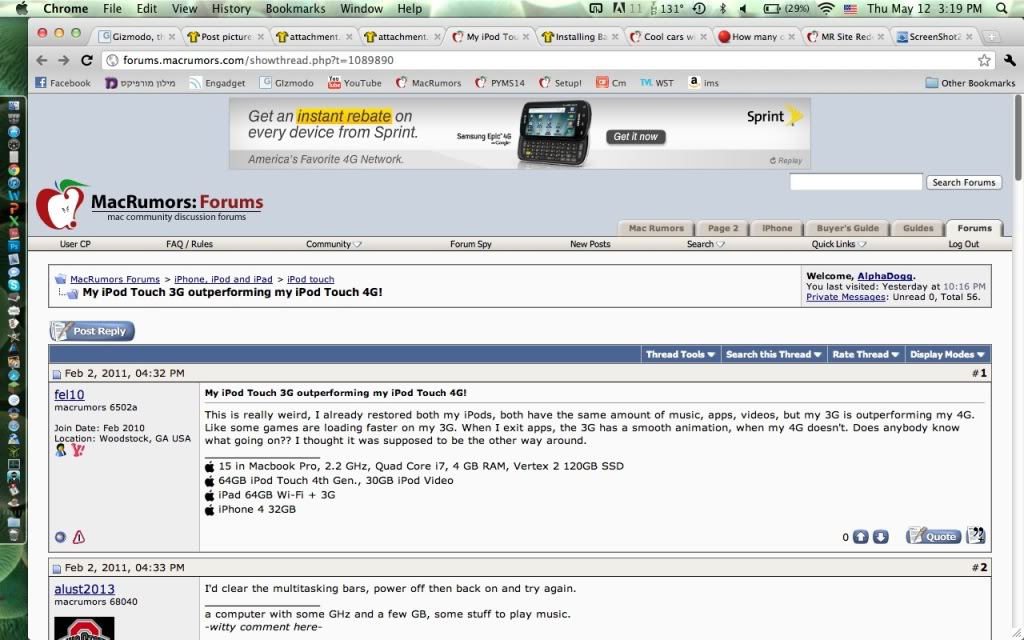Downvote fel10's post with down arrow
Screen dimensions: 1024x640
880,537
